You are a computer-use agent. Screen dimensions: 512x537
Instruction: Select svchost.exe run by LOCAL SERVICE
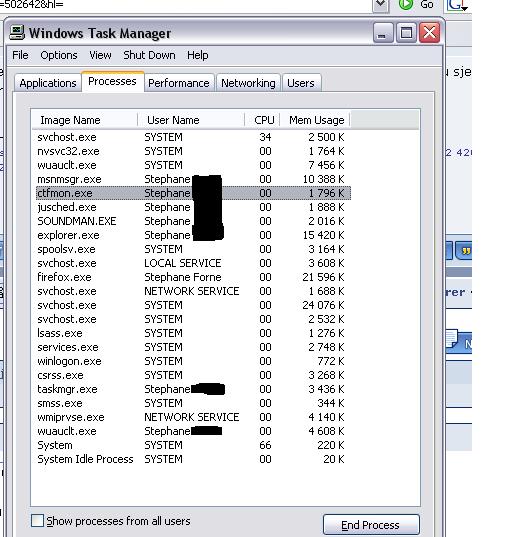tap(193, 263)
